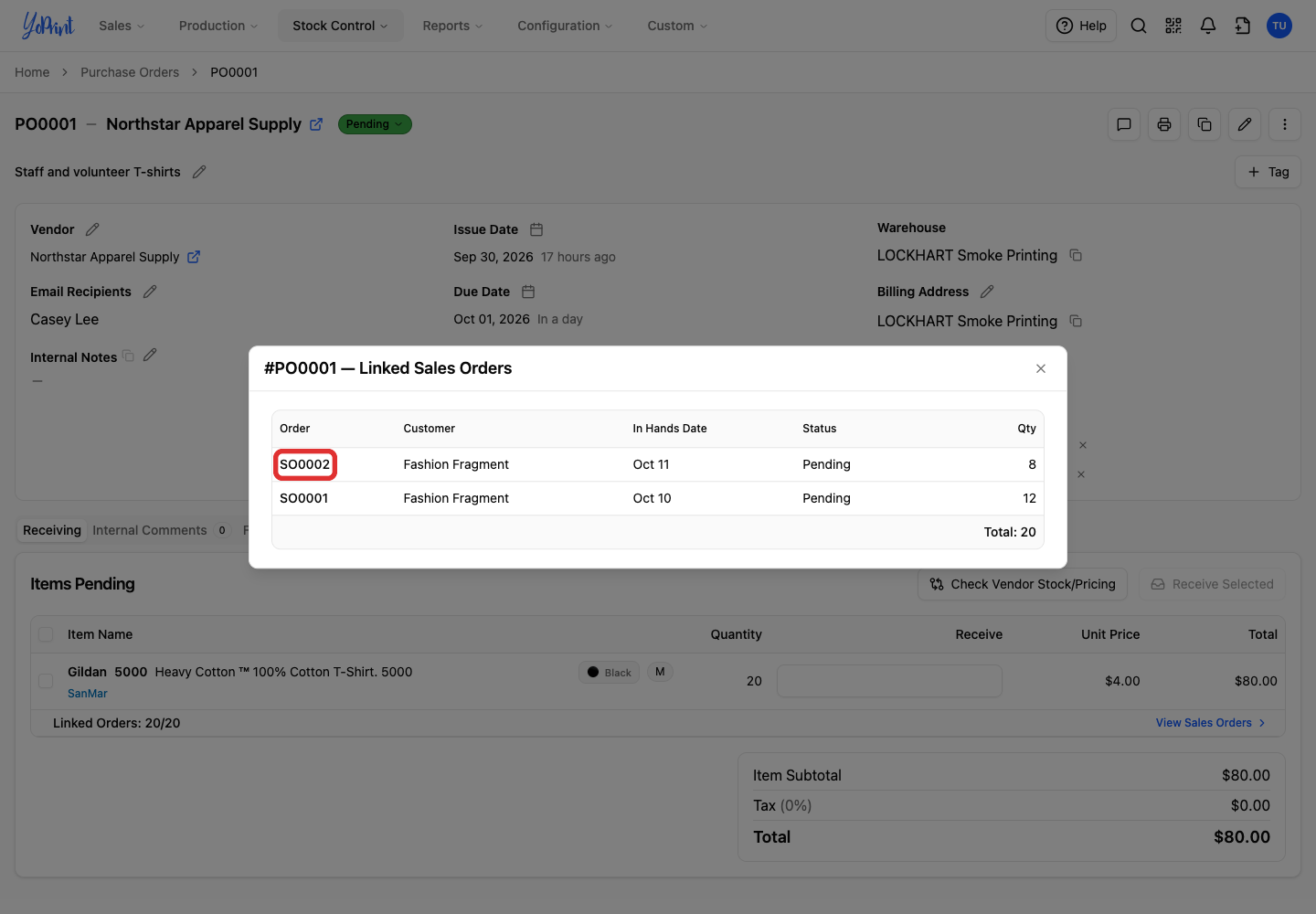Edit Internal Notes pencil icon
1316x914 pixels.
point(150,355)
